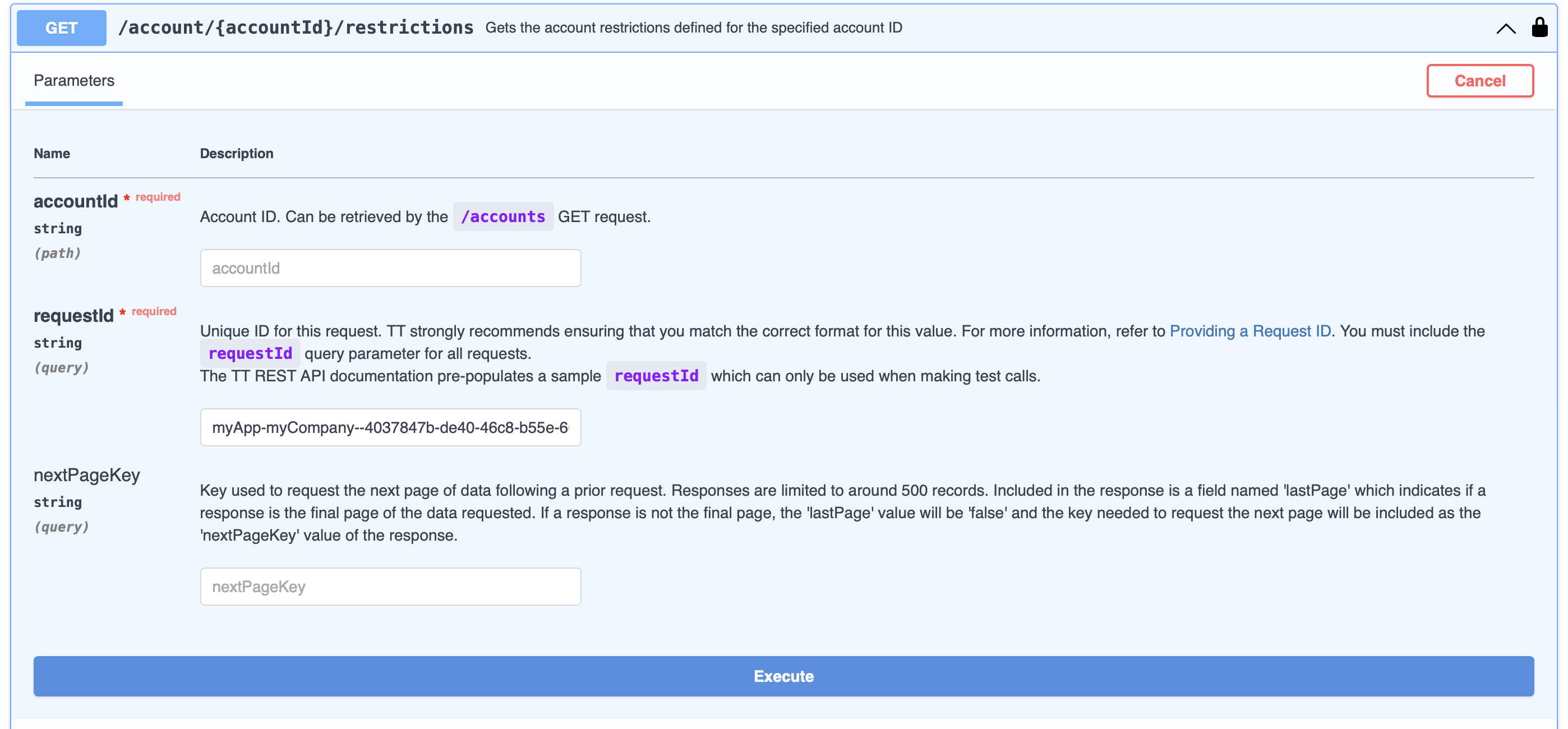Click the /accounts code reference
1568x729 pixels.
point(503,216)
